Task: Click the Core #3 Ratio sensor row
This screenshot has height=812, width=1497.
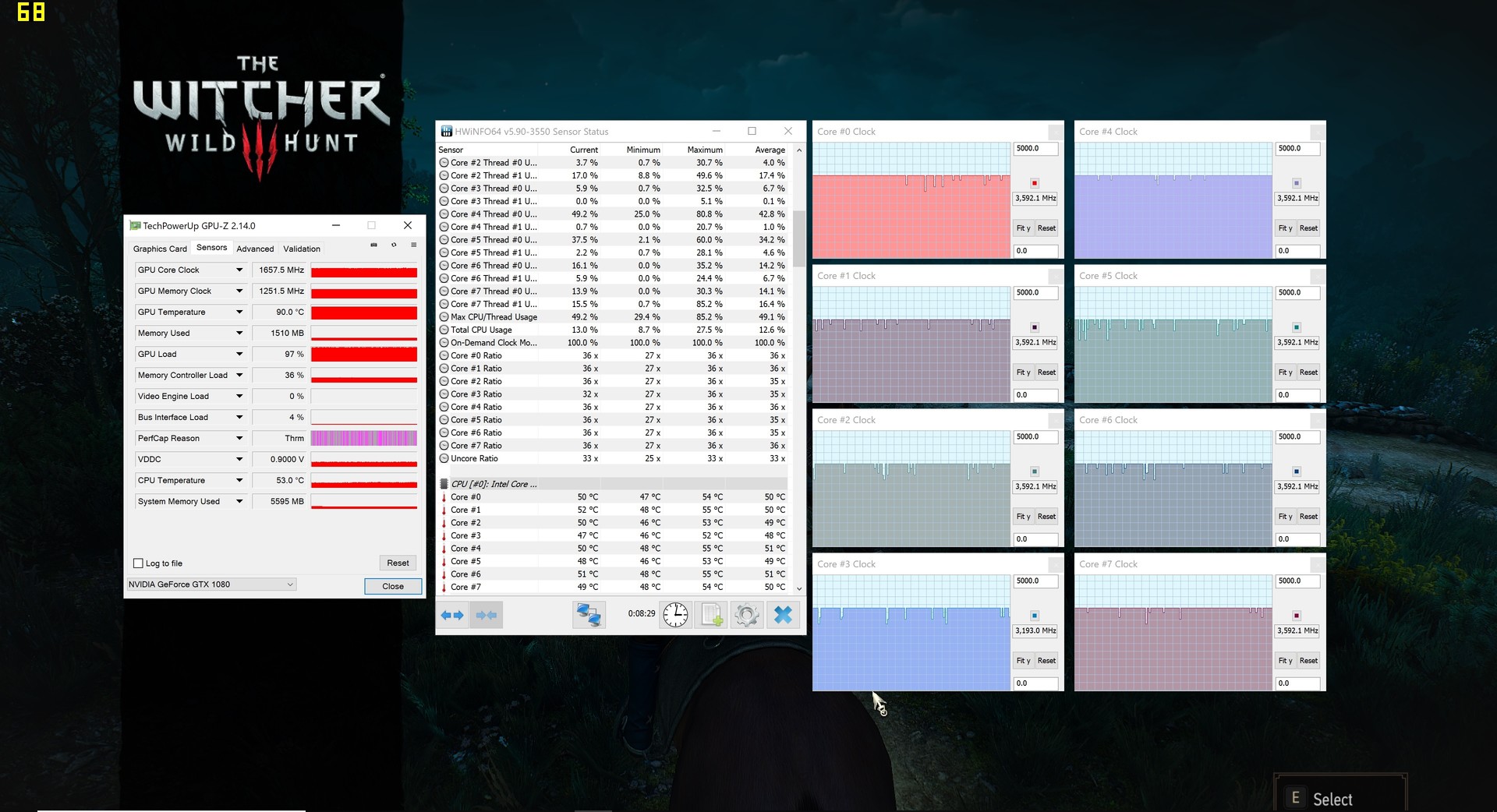Action: click(613, 394)
